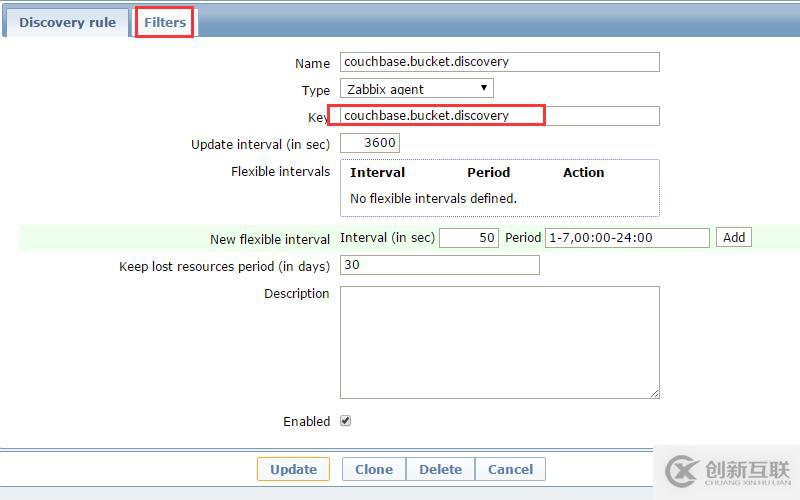Click the Period field 1-7,00:00-24:00
800x500 pixels.
[x=627, y=238]
